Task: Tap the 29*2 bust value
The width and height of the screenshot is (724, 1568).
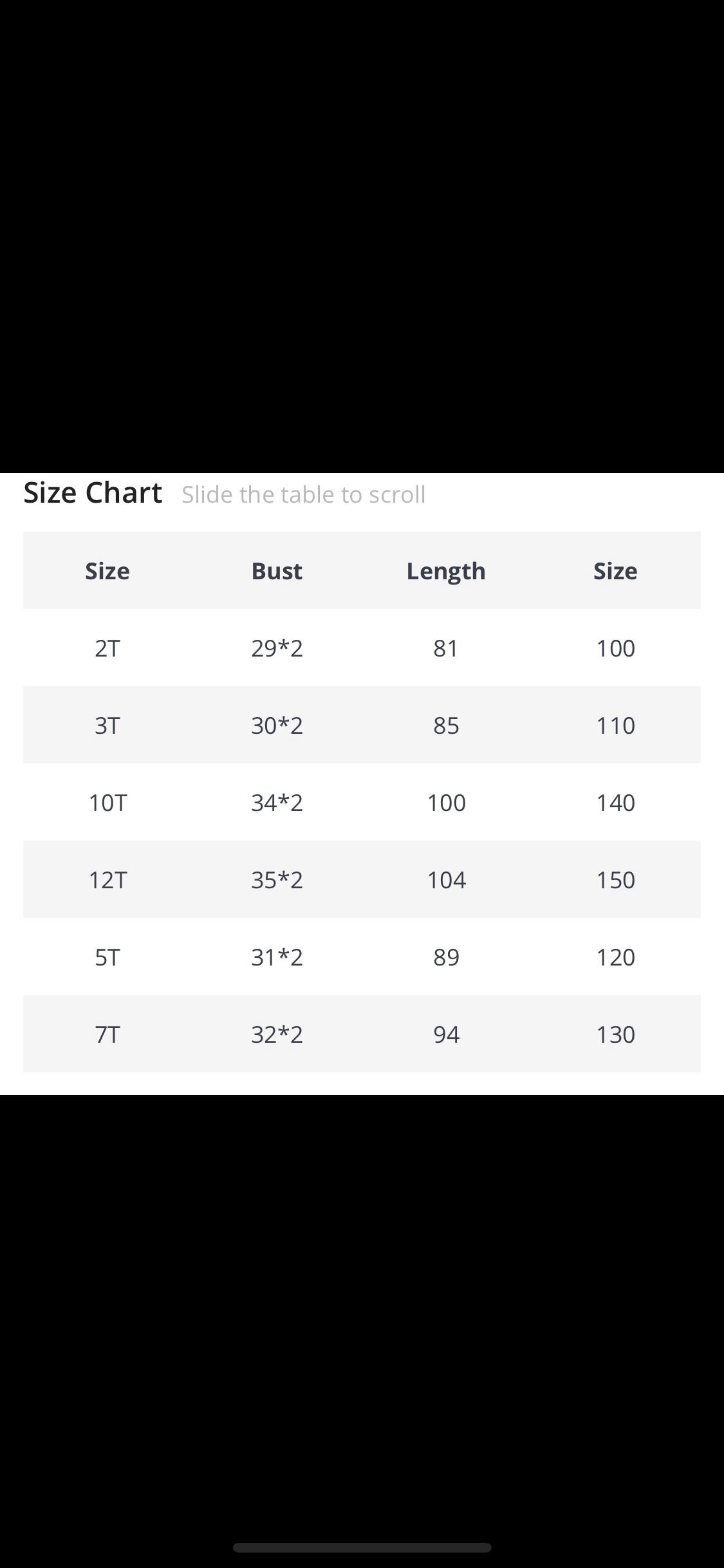Action: pyautogui.click(x=277, y=648)
